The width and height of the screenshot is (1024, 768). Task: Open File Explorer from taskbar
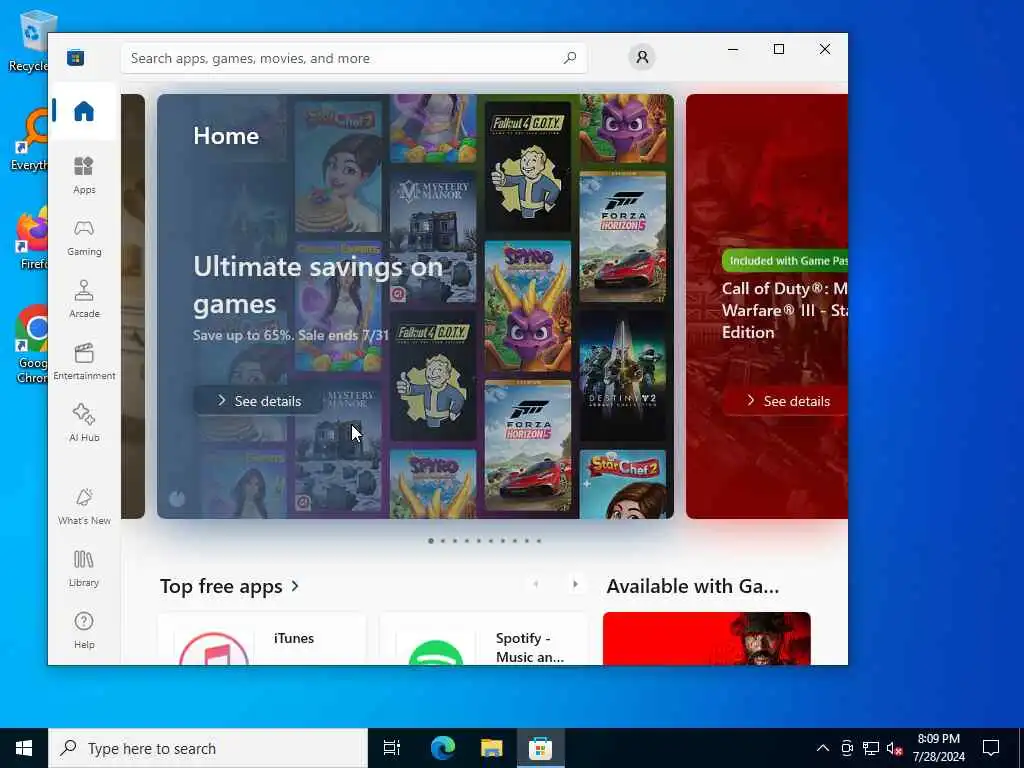pos(491,748)
